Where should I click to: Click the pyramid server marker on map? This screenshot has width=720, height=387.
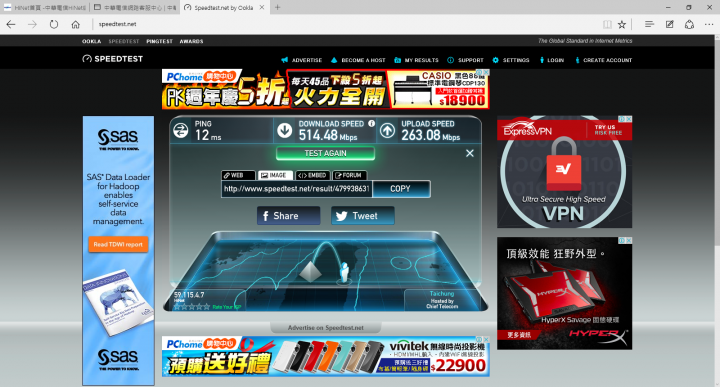click(310, 271)
